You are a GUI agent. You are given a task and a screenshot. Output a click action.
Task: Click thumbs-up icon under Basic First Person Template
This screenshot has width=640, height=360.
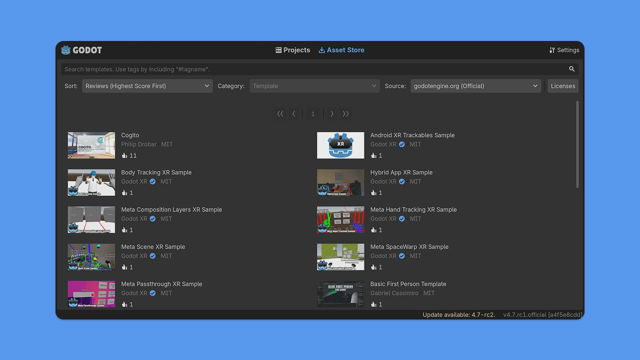[373, 304]
